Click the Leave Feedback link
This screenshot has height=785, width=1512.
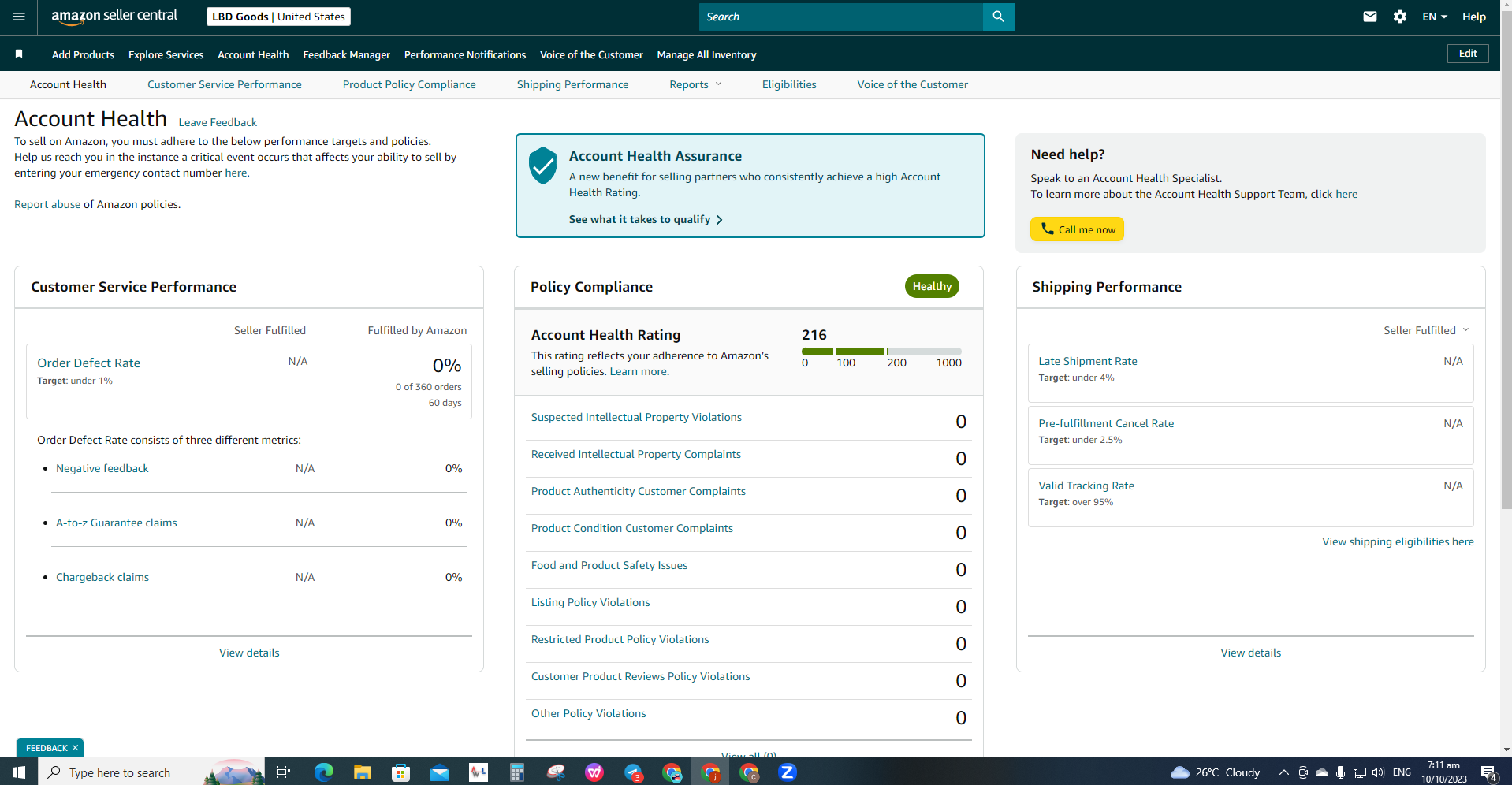pos(218,122)
